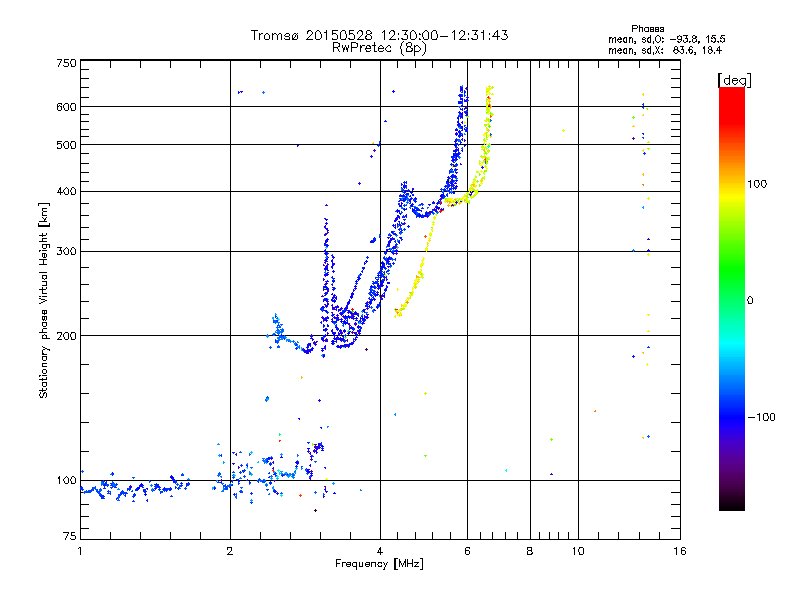This screenshot has width=800, height=600.
Task: Click the x-axis tick label '8'
Action: click(x=530, y=551)
